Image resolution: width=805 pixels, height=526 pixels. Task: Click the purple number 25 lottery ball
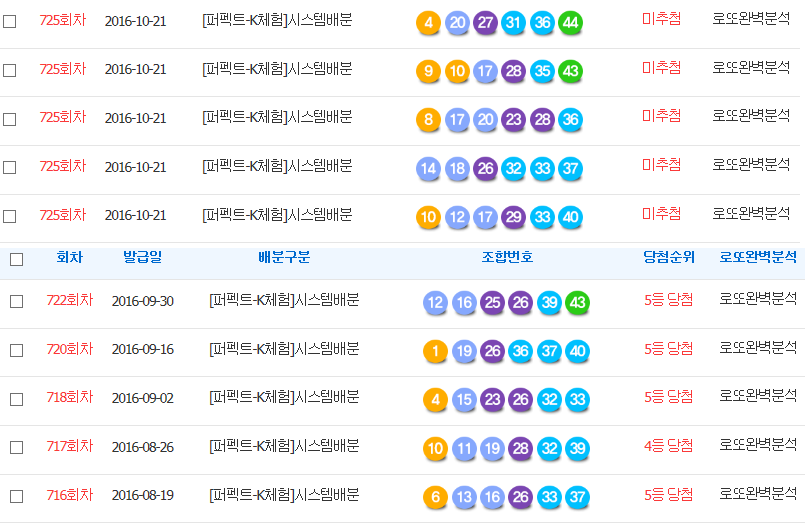[492, 303]
